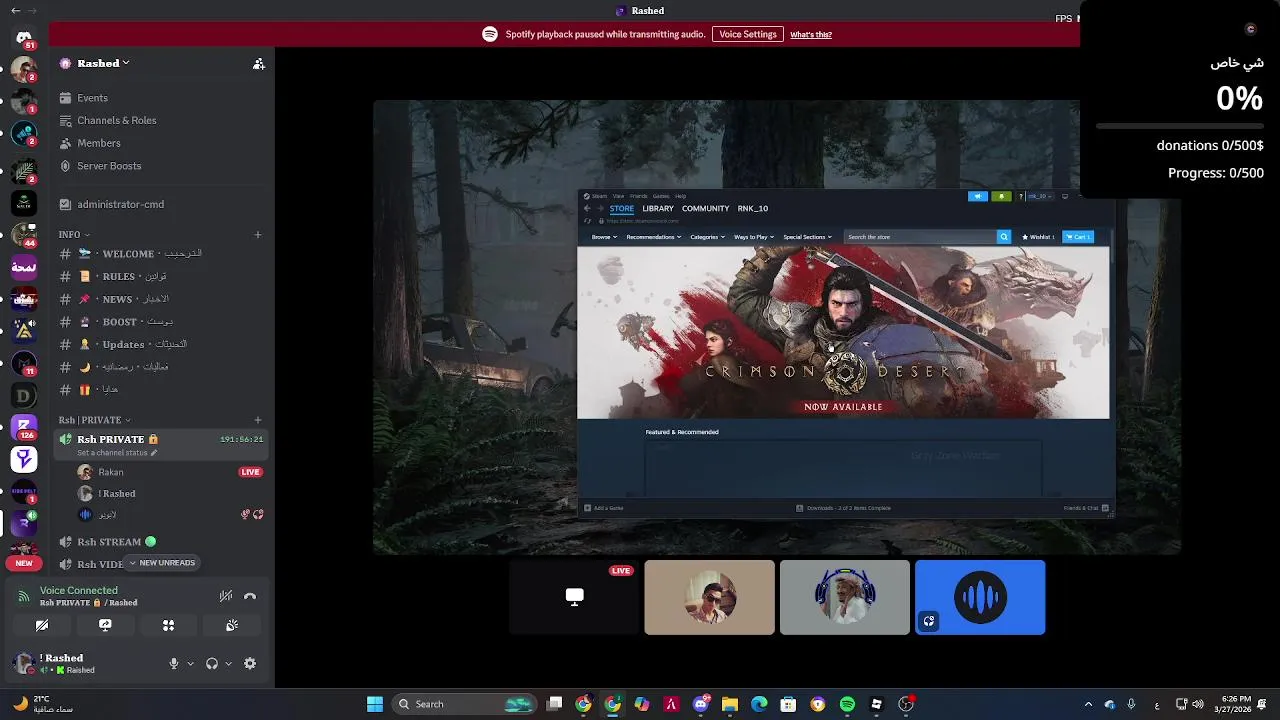
Task: Open the Steam Wishlist link
Action: click(1038, 237)
